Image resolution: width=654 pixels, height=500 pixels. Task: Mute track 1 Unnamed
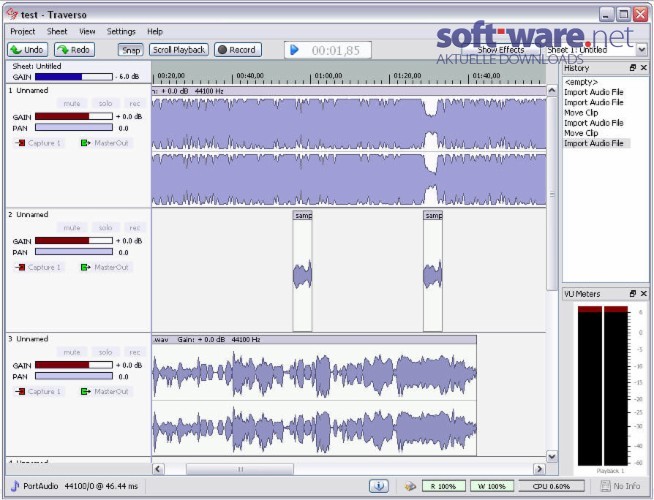(x=72, y=103)
